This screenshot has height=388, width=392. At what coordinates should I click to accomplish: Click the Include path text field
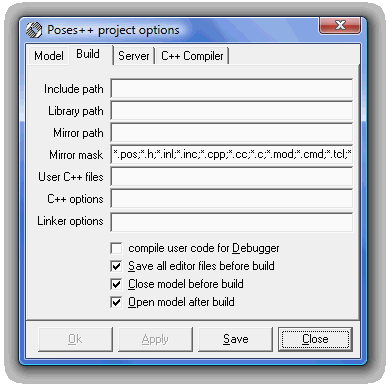[x=232, y=89]
